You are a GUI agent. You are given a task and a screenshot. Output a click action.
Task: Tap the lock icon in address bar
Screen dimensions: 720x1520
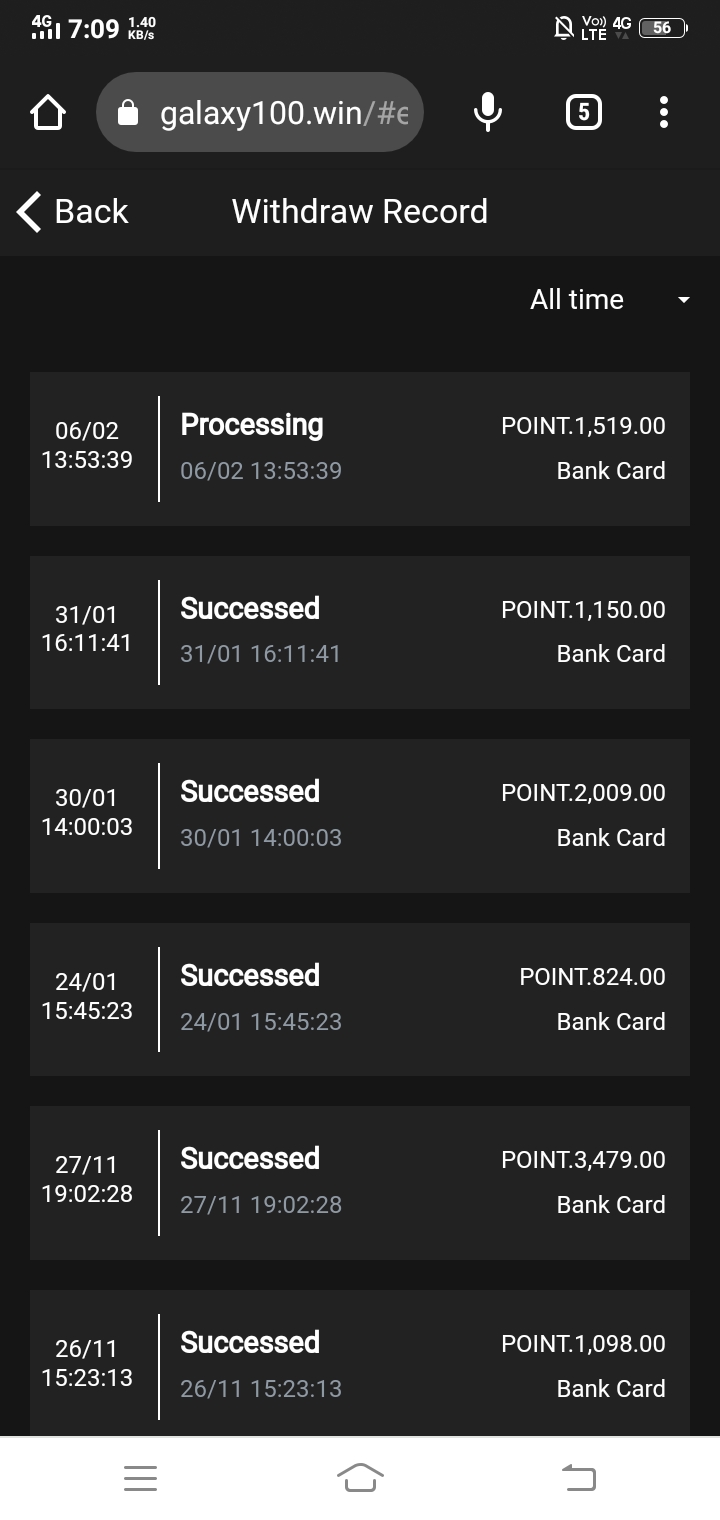128,113
